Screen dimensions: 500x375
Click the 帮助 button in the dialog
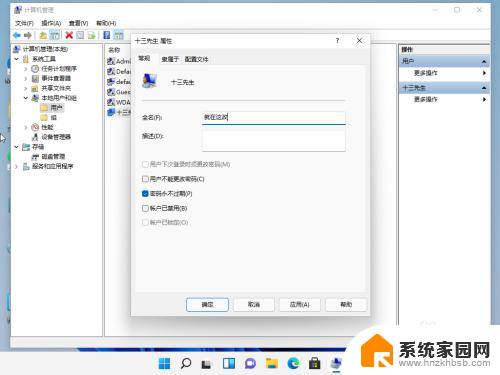[x=346, y=304]
